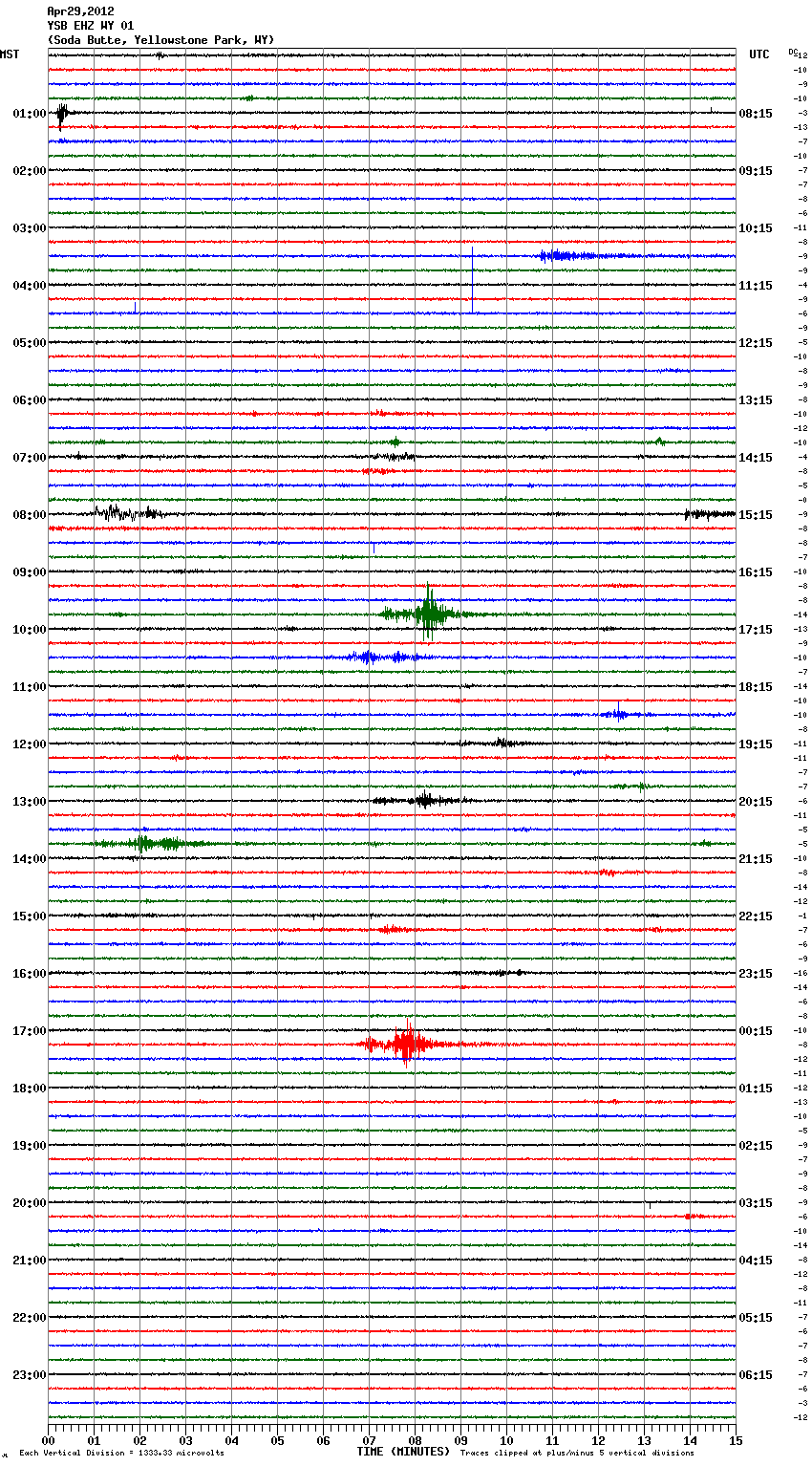This screenshot has width=812, height=1466.
Task: Select the 06:00 MST time label
Action: click(30, 400)
